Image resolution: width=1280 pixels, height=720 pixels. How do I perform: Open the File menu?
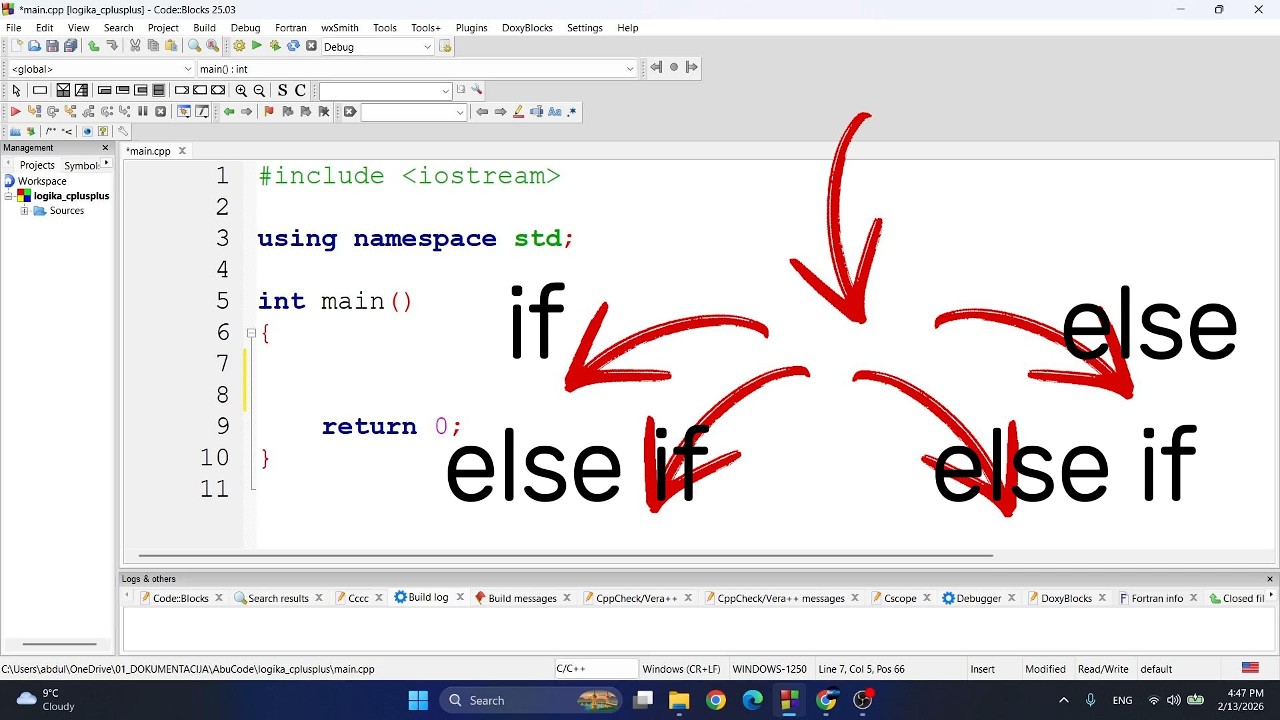14,27
